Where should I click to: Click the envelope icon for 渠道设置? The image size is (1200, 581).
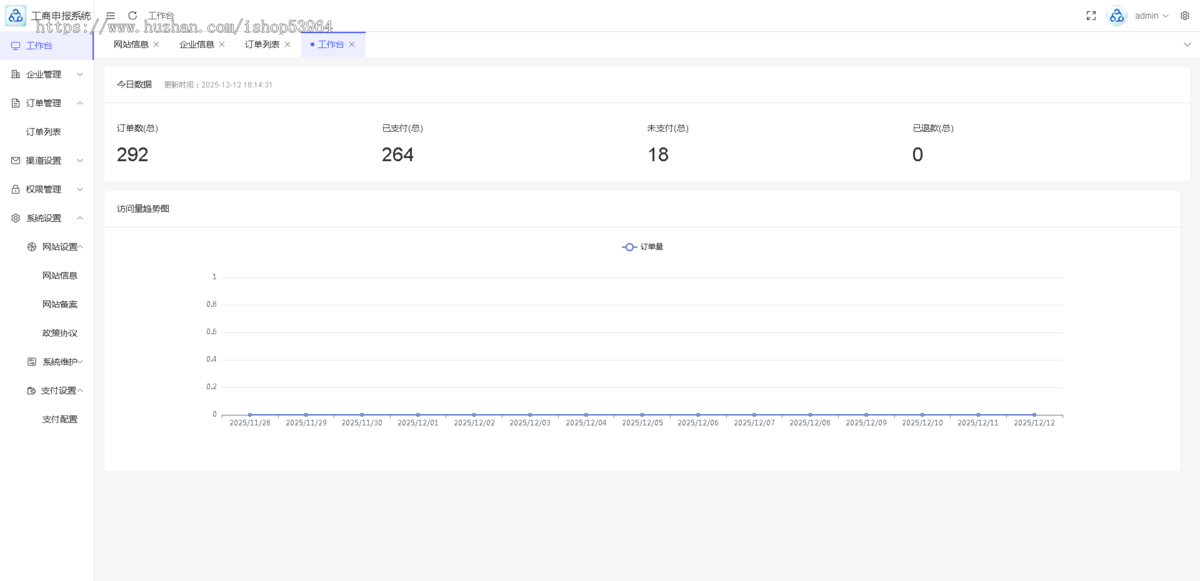pyautogui.click(x=15, y=160)
